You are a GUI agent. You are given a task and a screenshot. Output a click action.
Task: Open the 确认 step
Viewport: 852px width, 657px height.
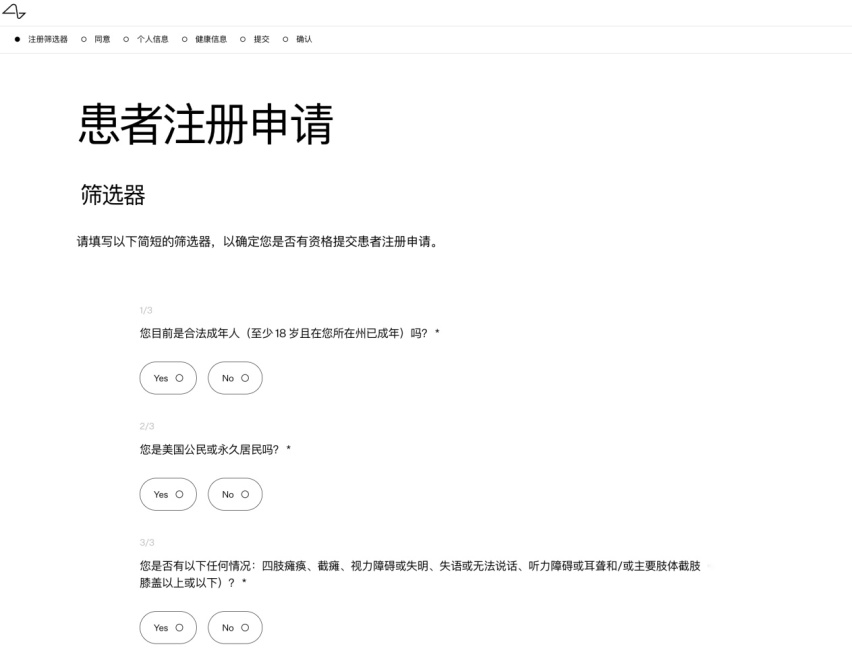click(297, 39)
